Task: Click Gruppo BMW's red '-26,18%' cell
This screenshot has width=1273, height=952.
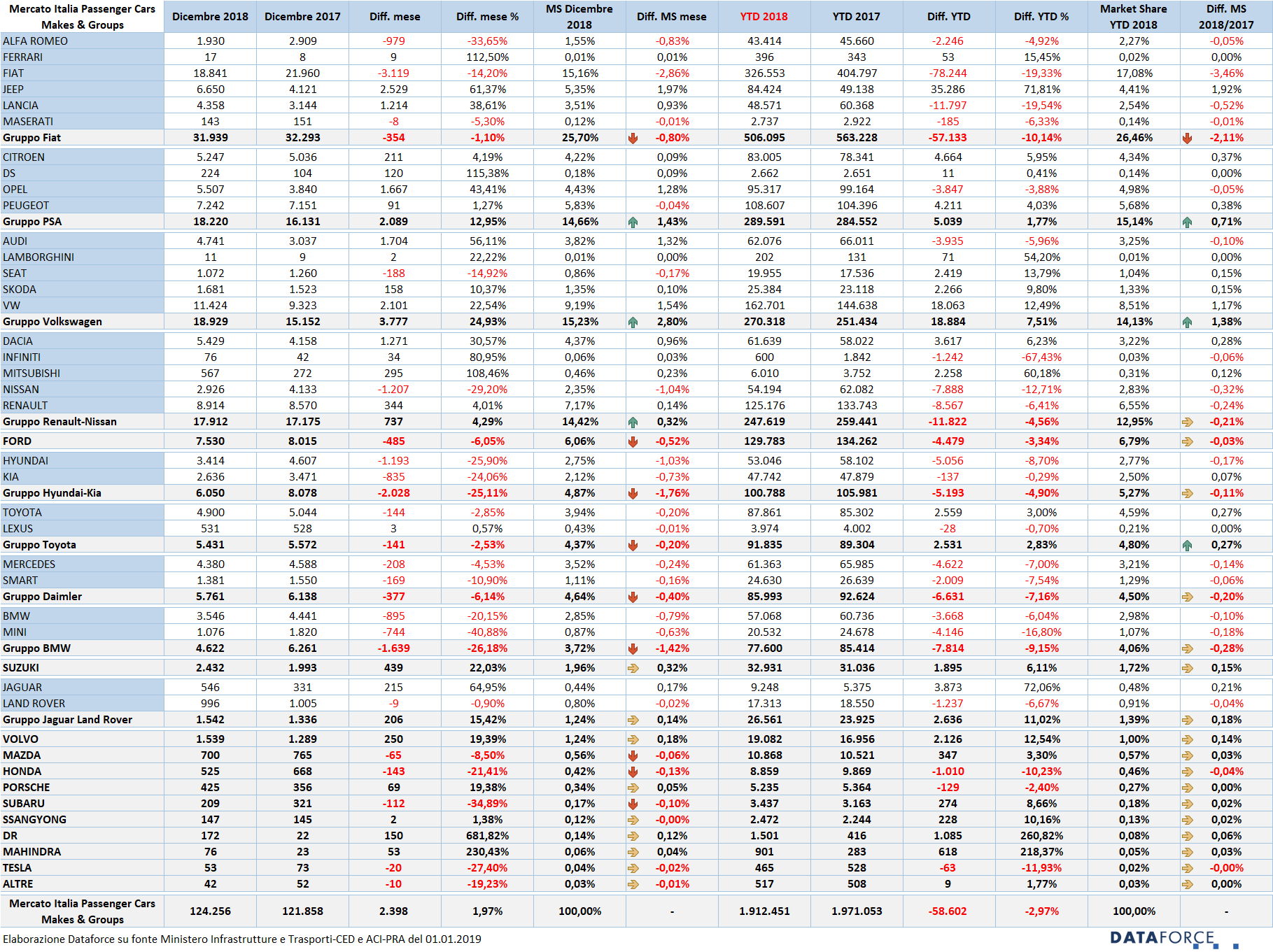Action: click(488, 648)
